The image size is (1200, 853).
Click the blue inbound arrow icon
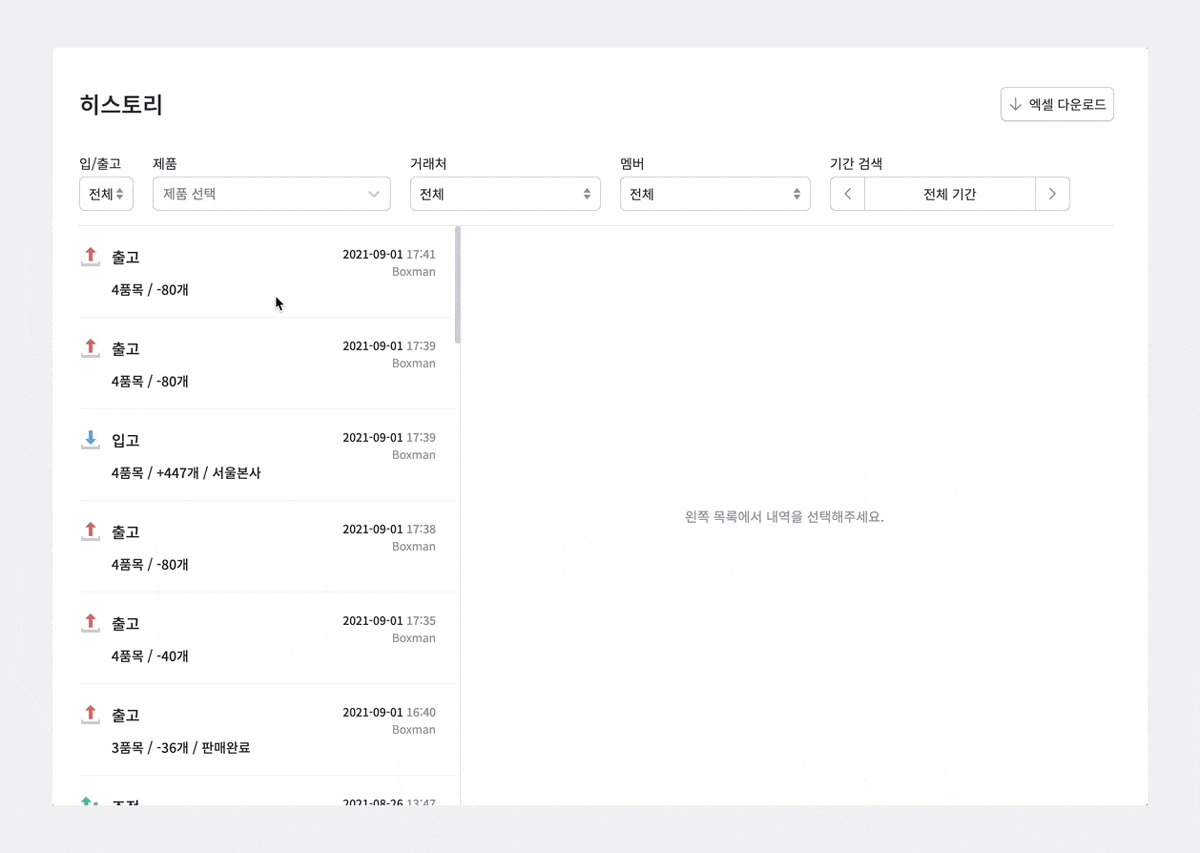91,440
